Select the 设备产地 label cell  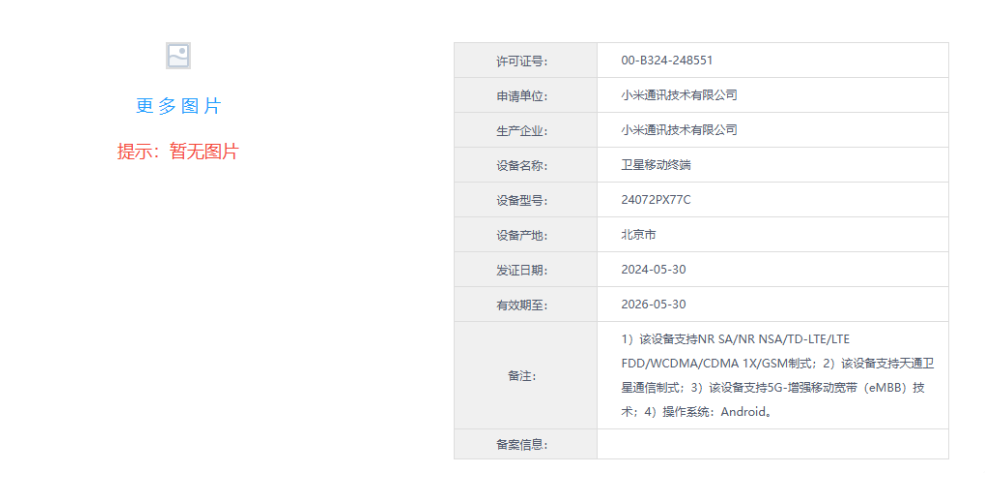point(524,236)
